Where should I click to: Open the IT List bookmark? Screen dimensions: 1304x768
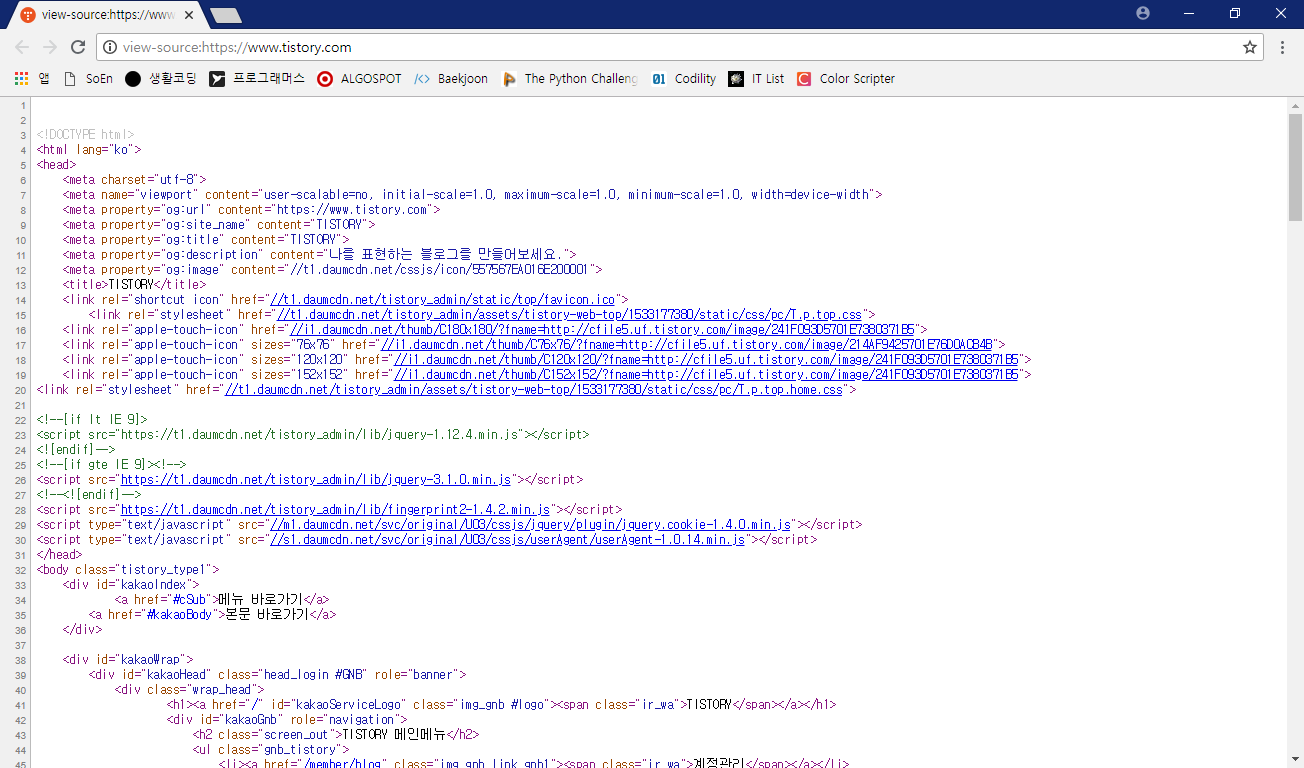tap(757, 78)
